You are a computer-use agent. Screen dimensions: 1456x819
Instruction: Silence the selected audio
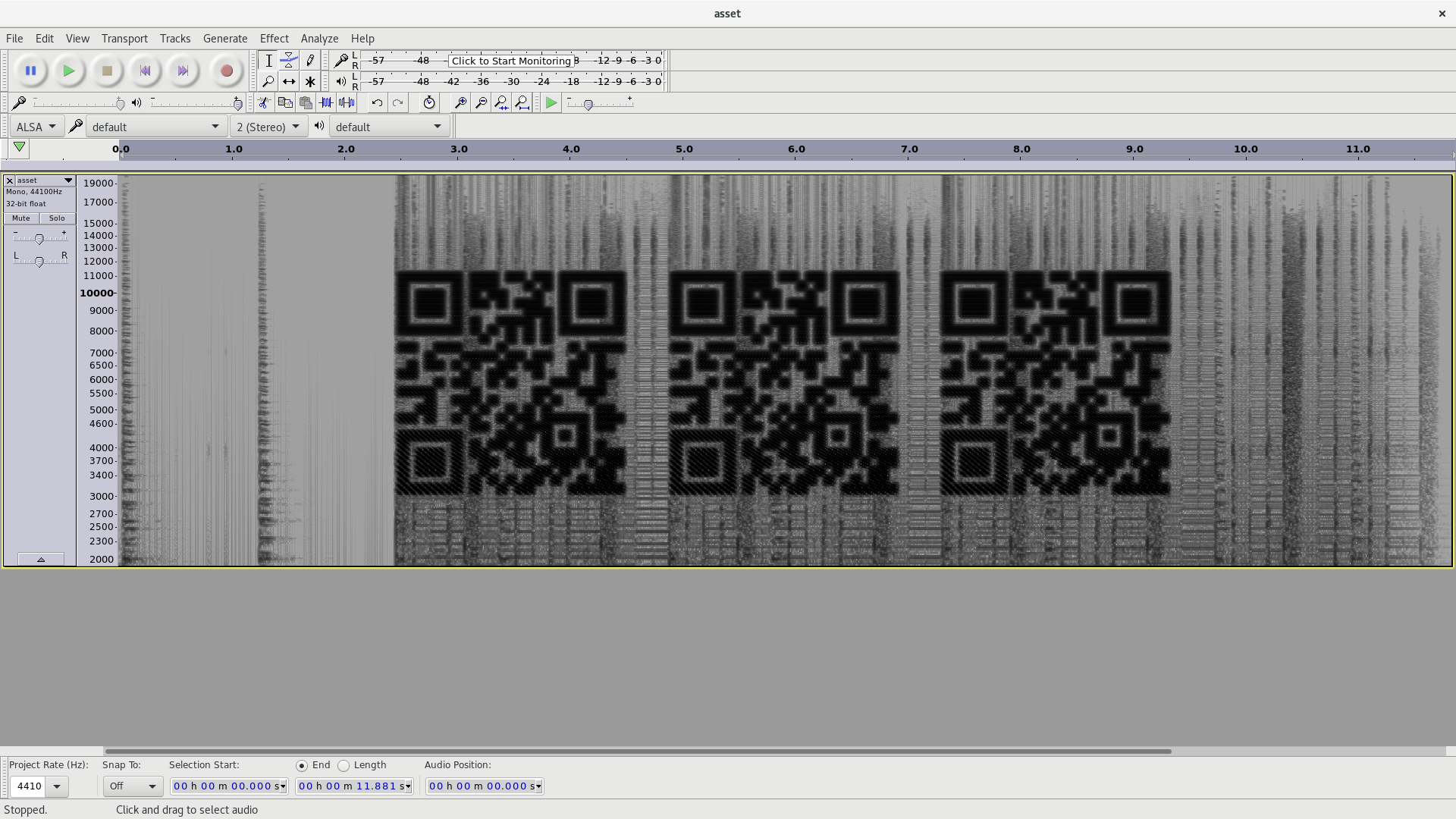pos(347,102)
